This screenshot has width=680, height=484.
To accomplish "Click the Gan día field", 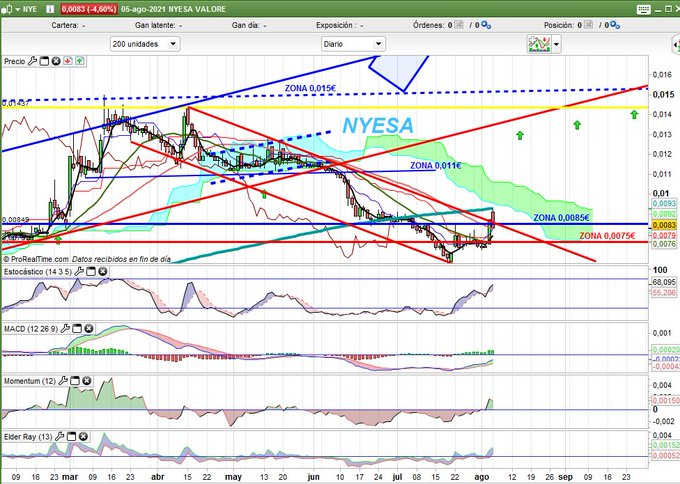I will [249, 26].
